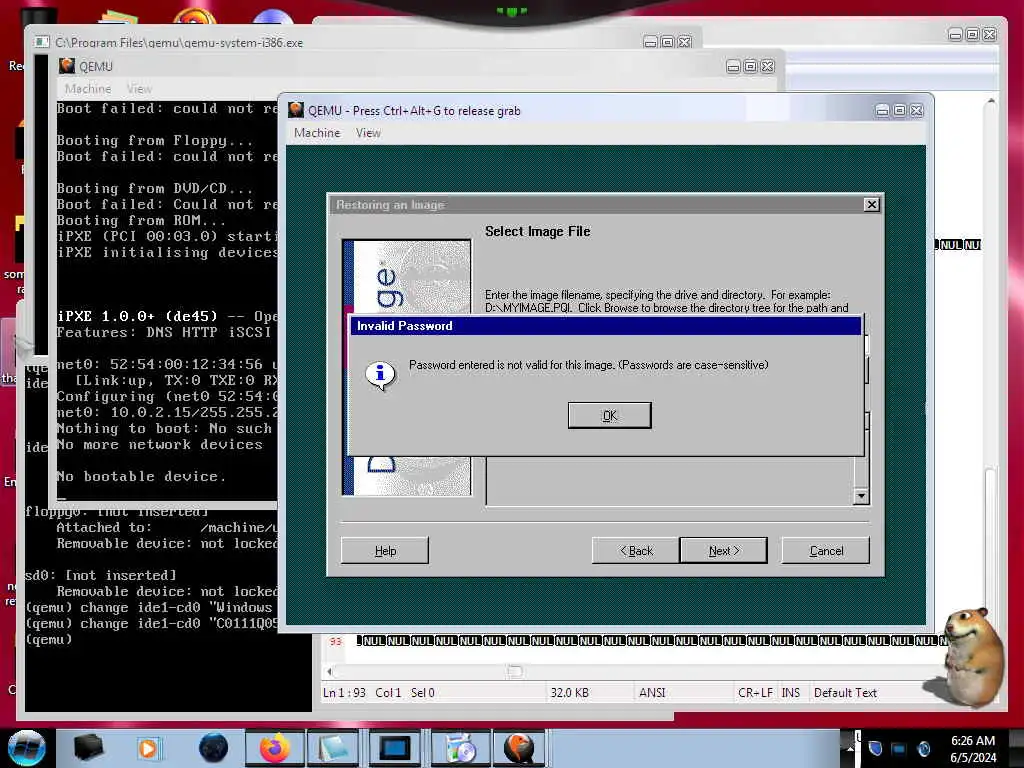Click the info icon in Invalid Password dialog
The height and width of the screenshot is (768, 1024).
point(380,375)
